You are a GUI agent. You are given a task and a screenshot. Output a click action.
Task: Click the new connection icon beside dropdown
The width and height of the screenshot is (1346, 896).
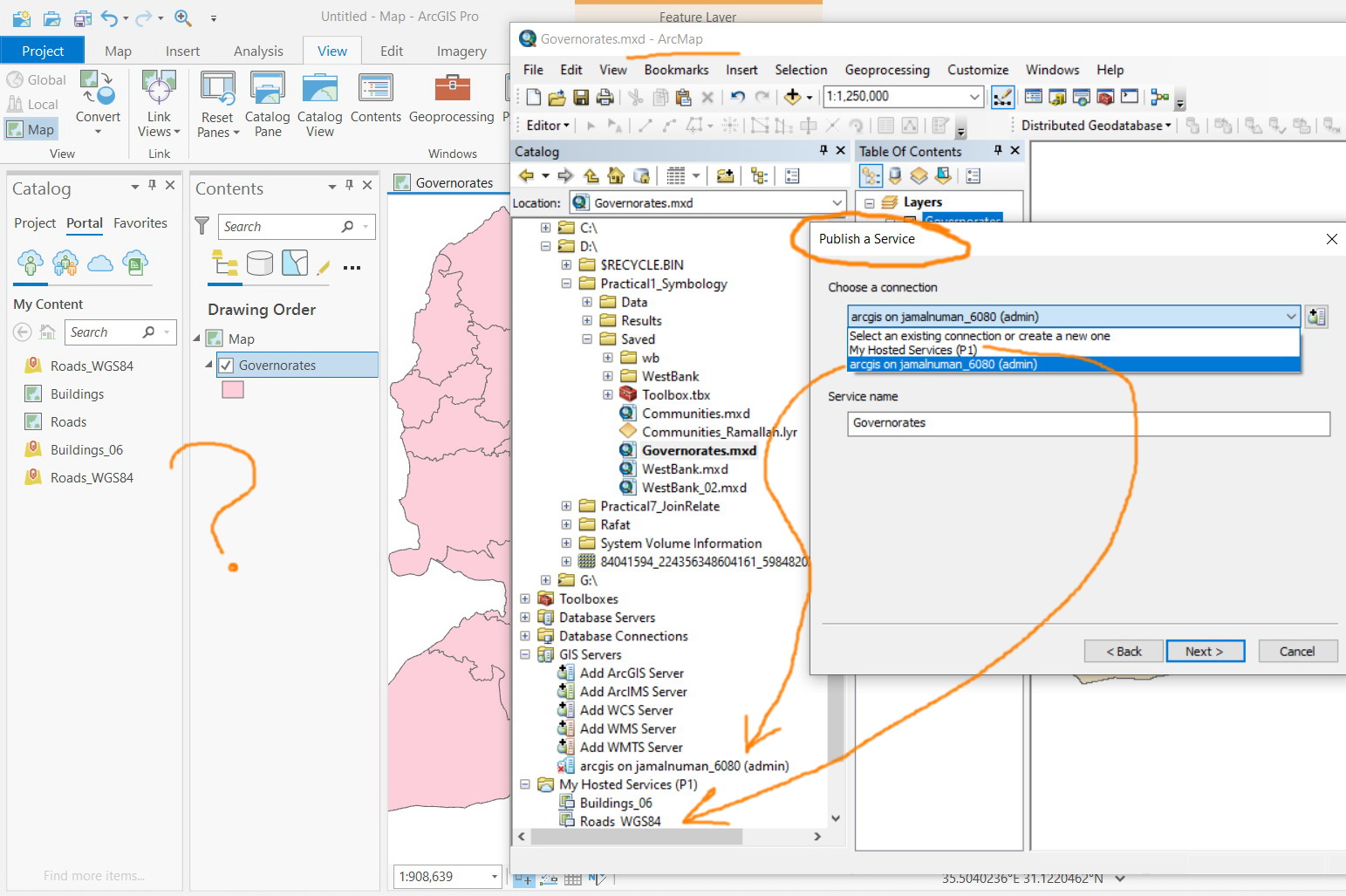1316,317
